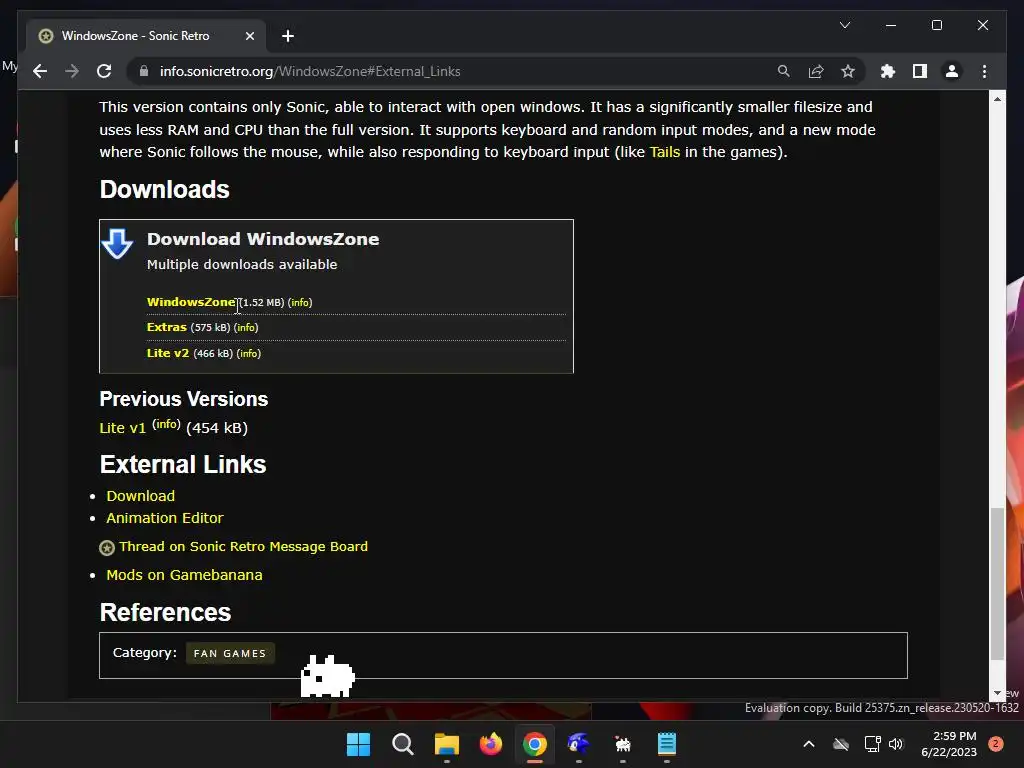
Task: Click the browser forward arrow
Action: [x=72, y=71]
